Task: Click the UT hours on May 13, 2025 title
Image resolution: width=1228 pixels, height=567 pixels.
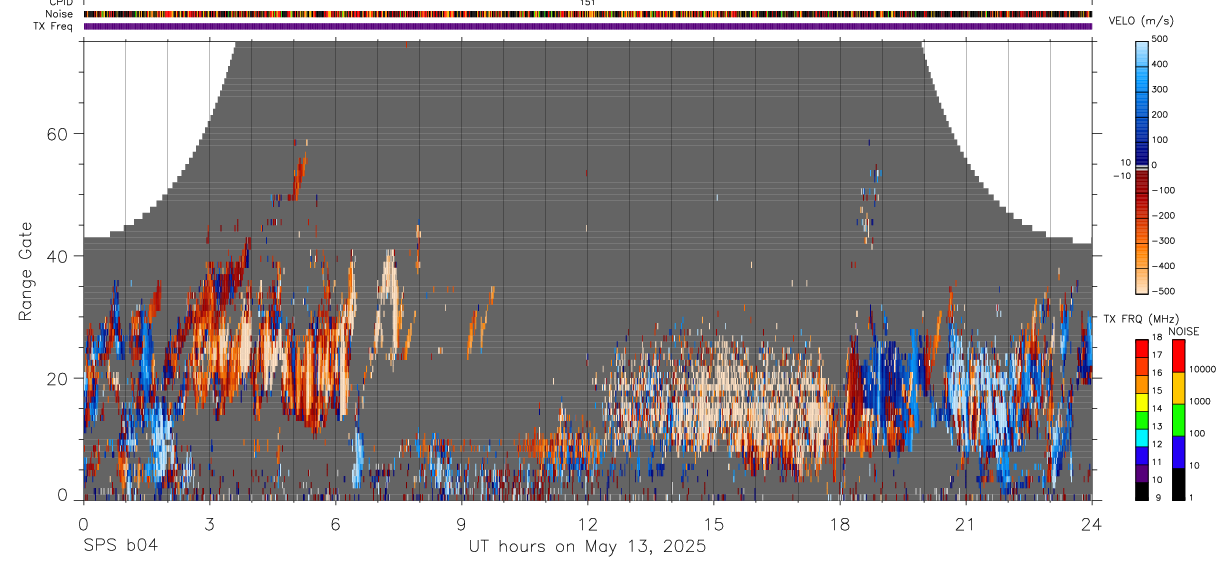Action: (x=587, y=547)
